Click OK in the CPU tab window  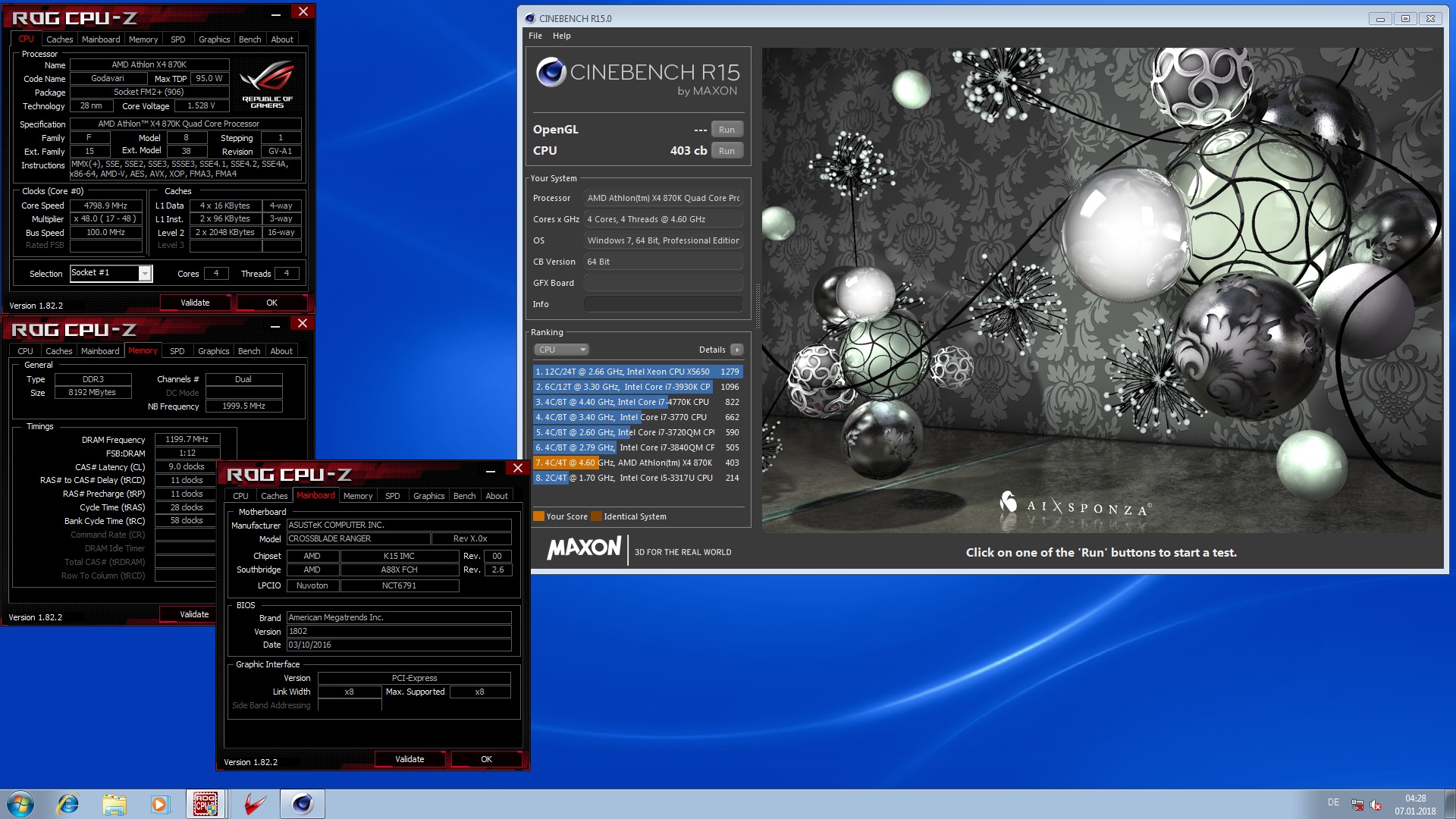pyautogui.click(x=271, y=303)
